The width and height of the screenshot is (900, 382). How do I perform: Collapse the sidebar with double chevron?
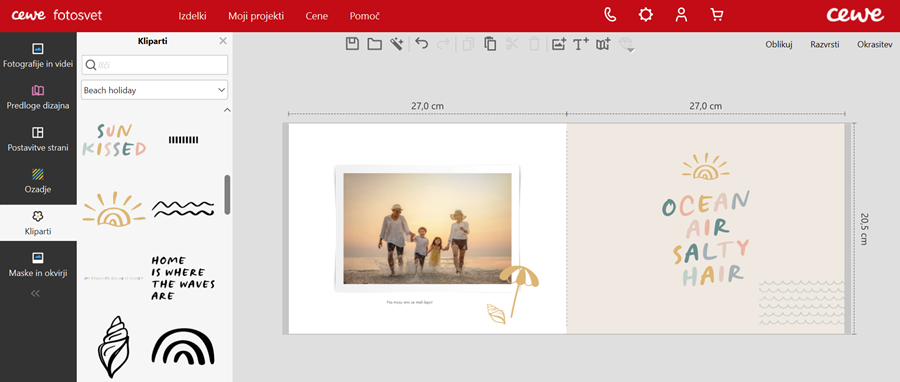(36, 293)
